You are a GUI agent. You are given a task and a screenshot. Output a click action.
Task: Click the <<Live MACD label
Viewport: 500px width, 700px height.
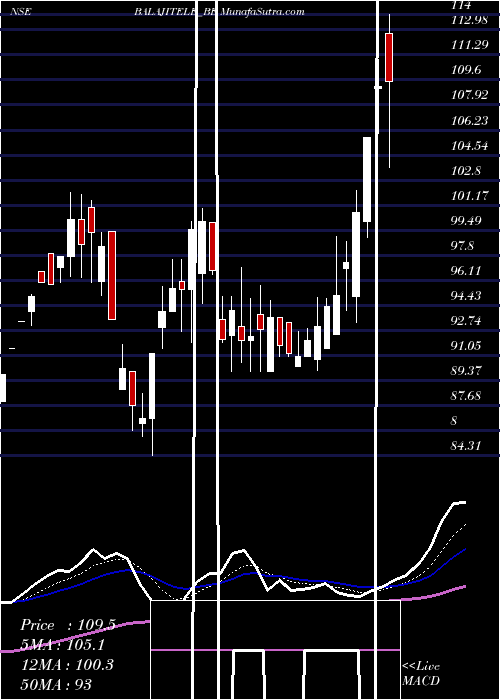[421, 674]
